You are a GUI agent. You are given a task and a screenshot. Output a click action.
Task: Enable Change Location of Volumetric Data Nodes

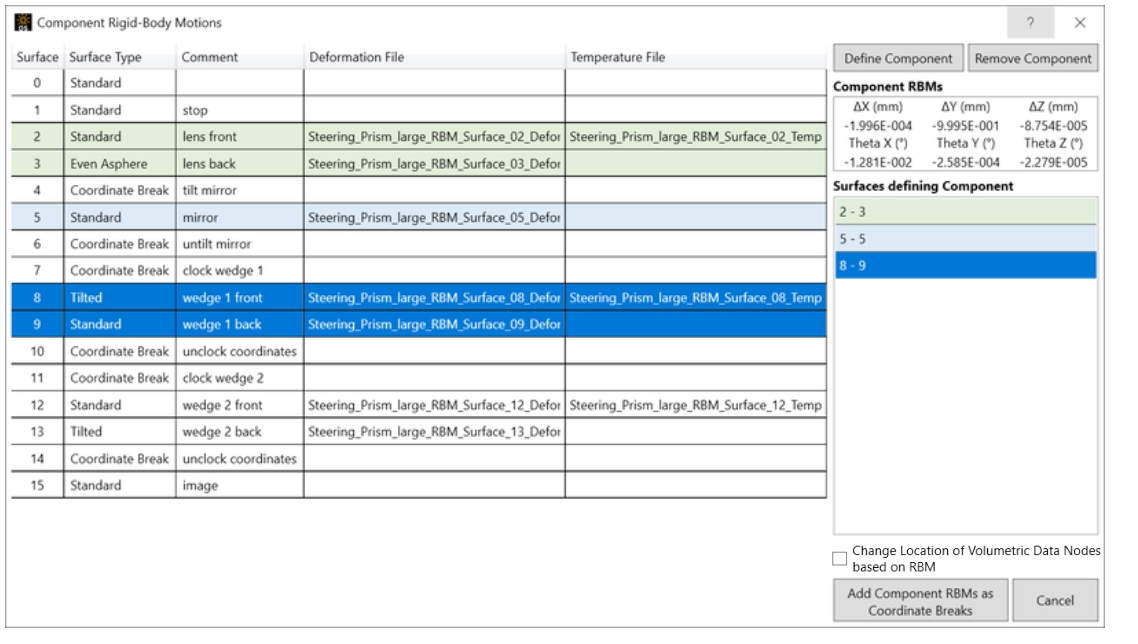tap(839, 558)
